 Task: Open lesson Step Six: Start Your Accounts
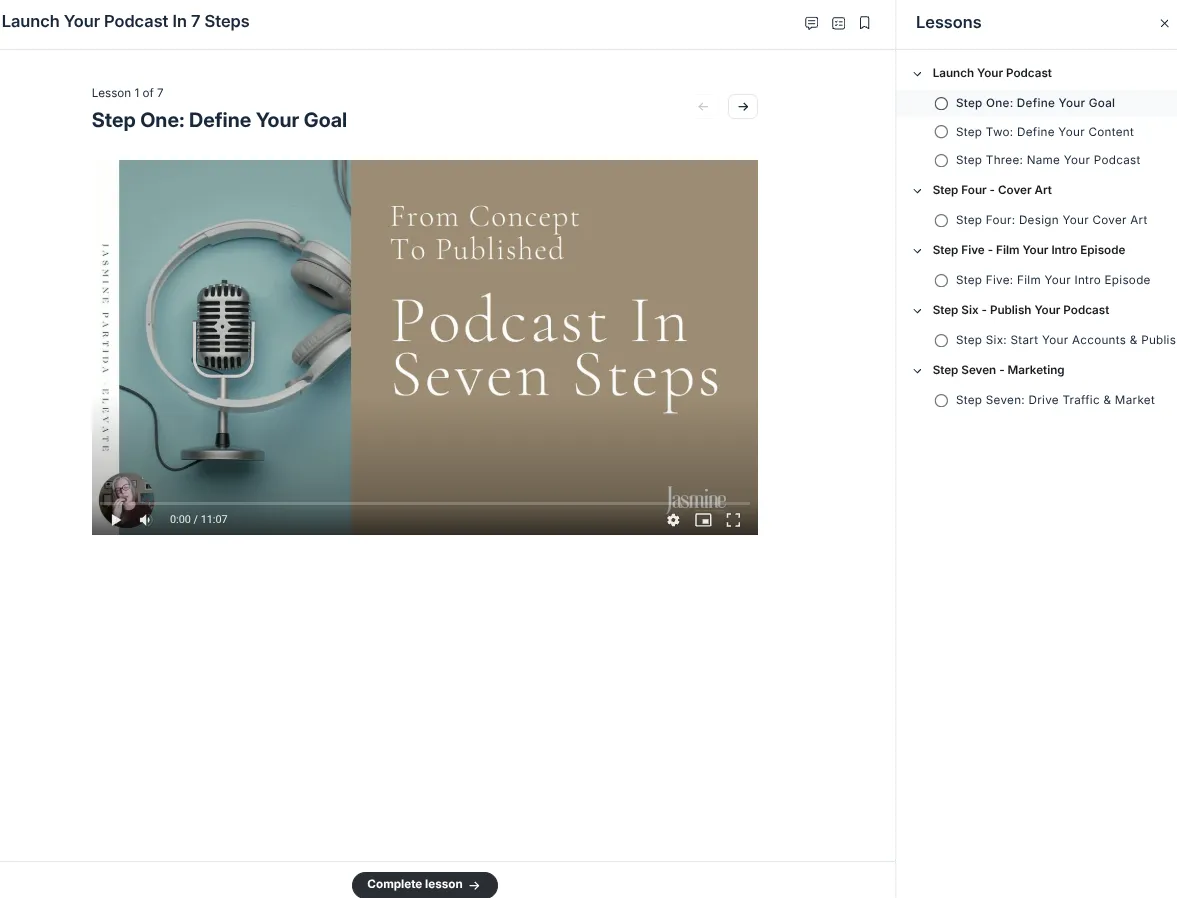[1066, 340]
